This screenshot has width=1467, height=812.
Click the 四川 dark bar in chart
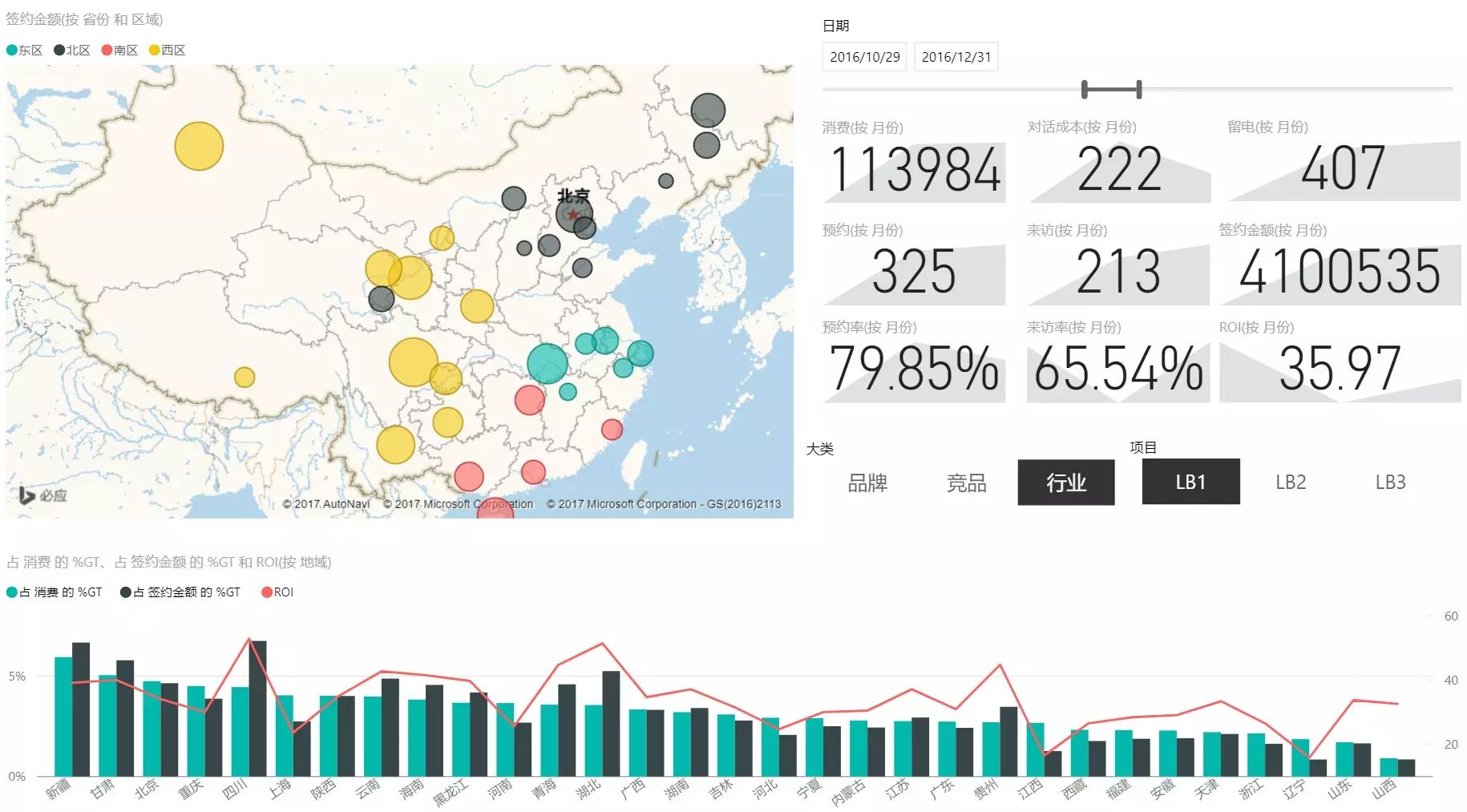pyautogui.click(x=258, y=709)
